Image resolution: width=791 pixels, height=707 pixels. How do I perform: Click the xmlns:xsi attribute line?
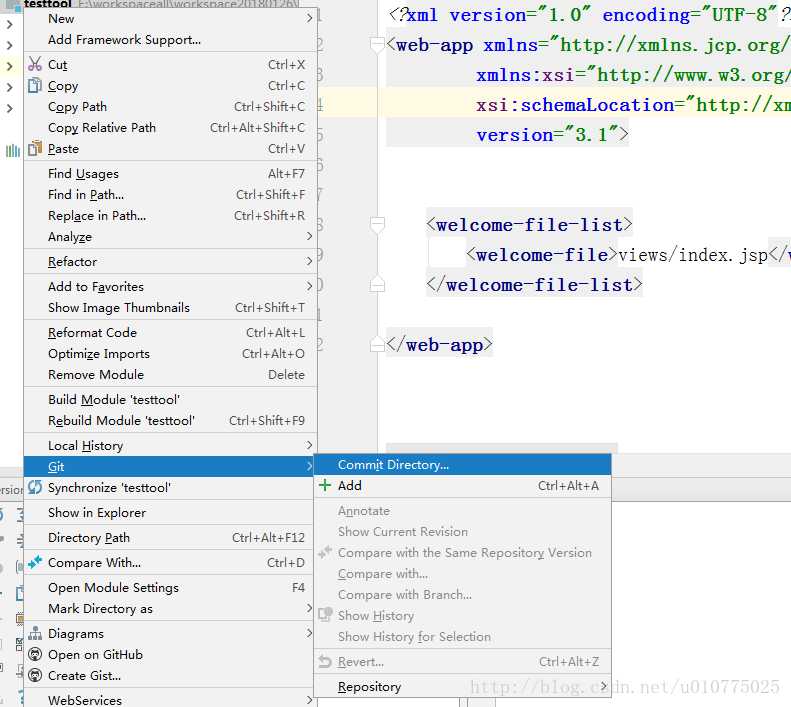(633, 75)
